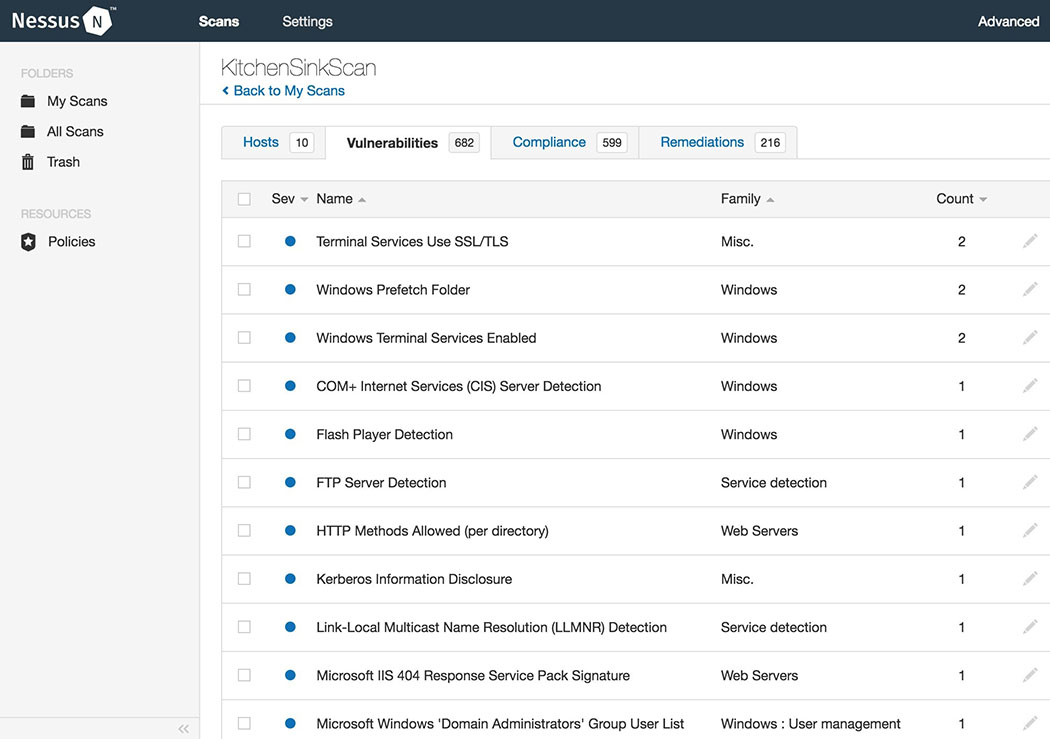Open HTTP Methods Allowed (per directory) entry

click(432, 531)
